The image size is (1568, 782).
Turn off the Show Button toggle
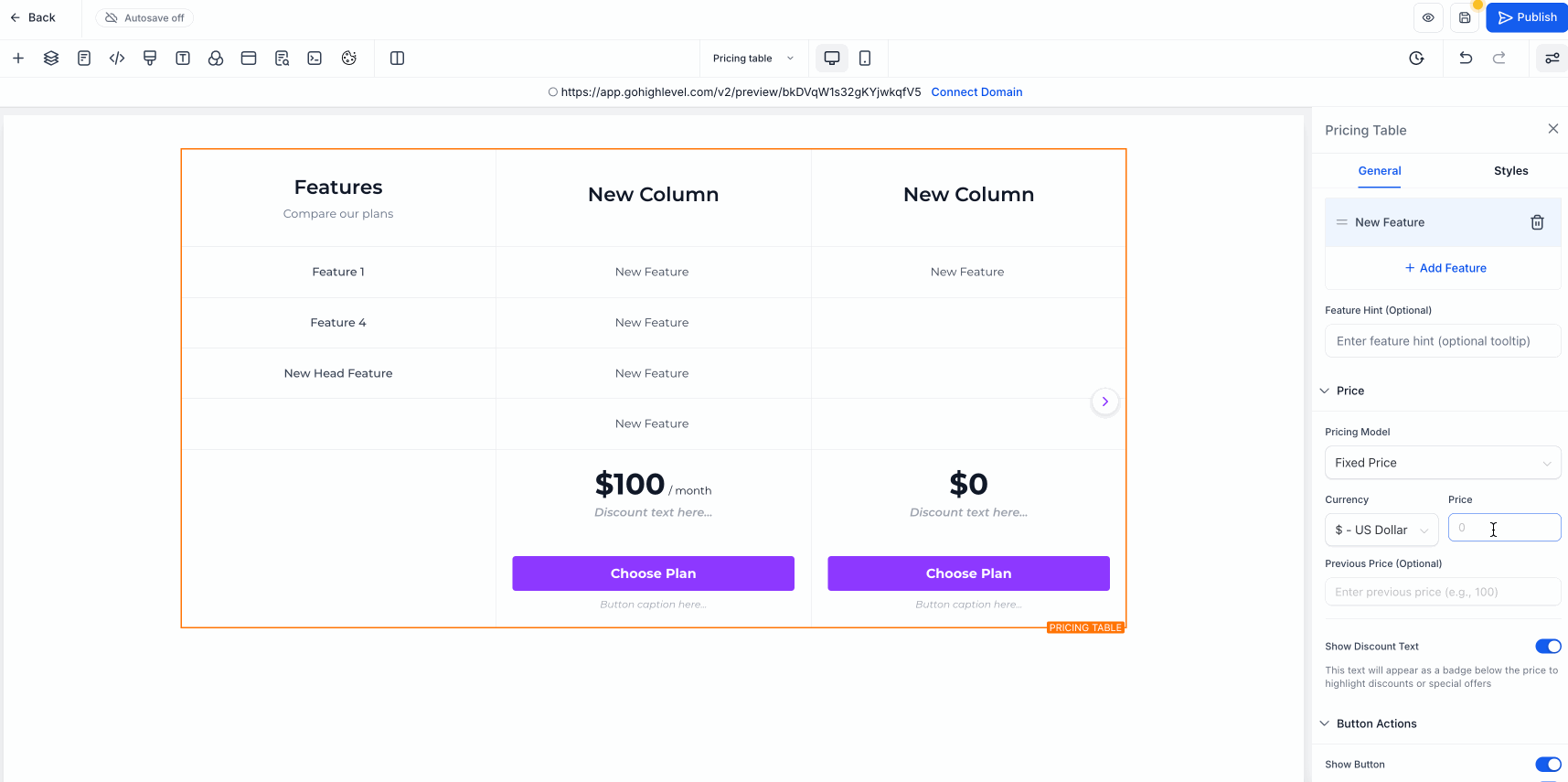coord(1549,765)
